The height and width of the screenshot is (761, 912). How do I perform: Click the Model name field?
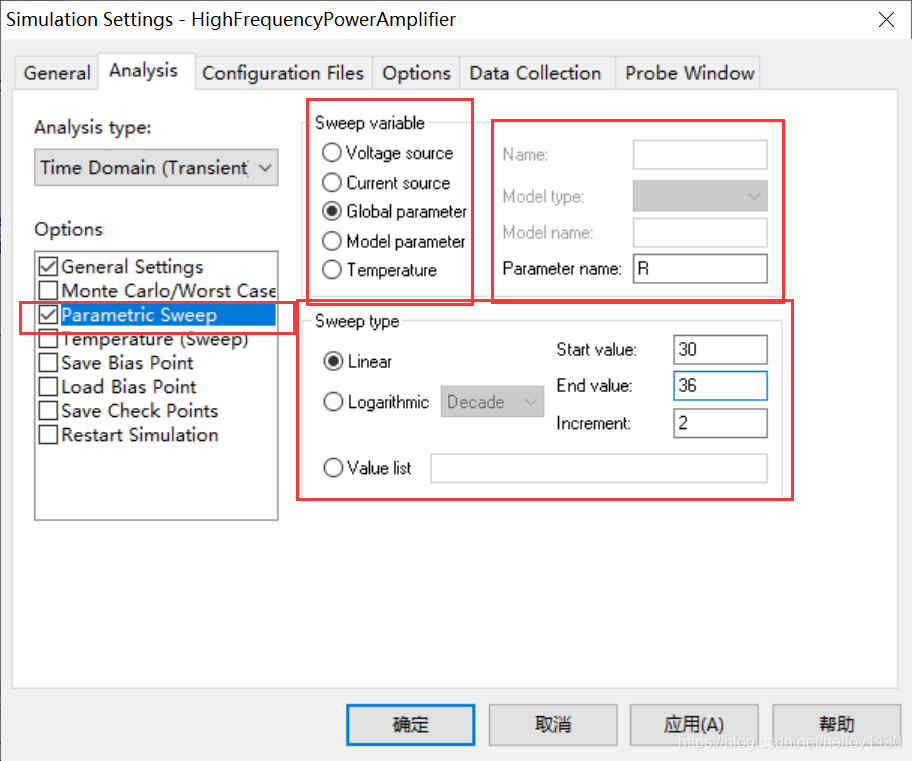coord(700,233)
